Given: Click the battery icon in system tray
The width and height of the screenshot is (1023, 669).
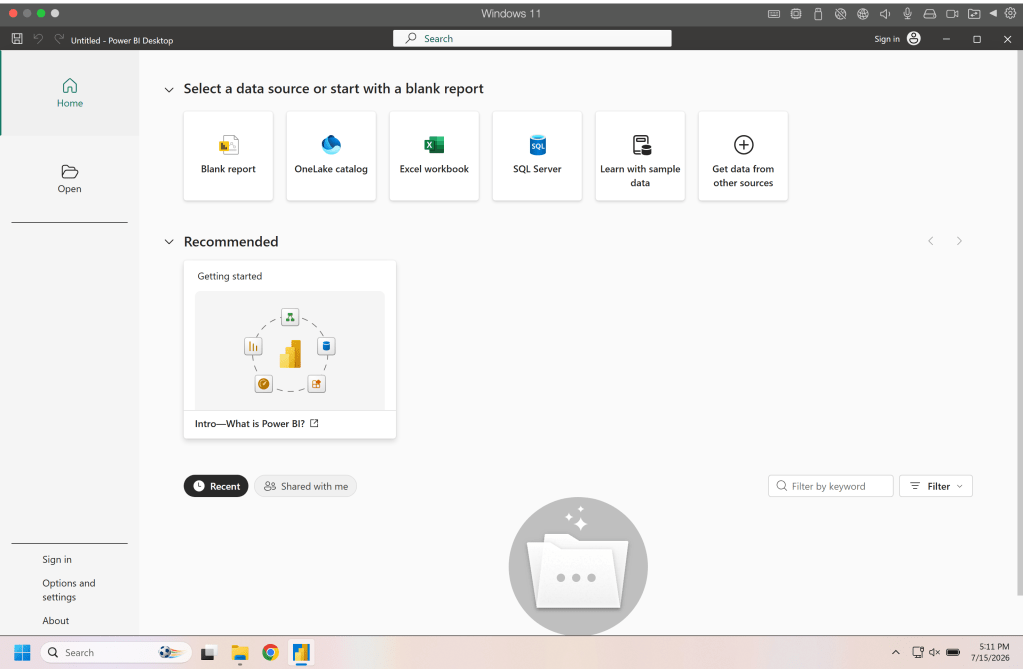Looking at the screenshot, I should 953,652.
